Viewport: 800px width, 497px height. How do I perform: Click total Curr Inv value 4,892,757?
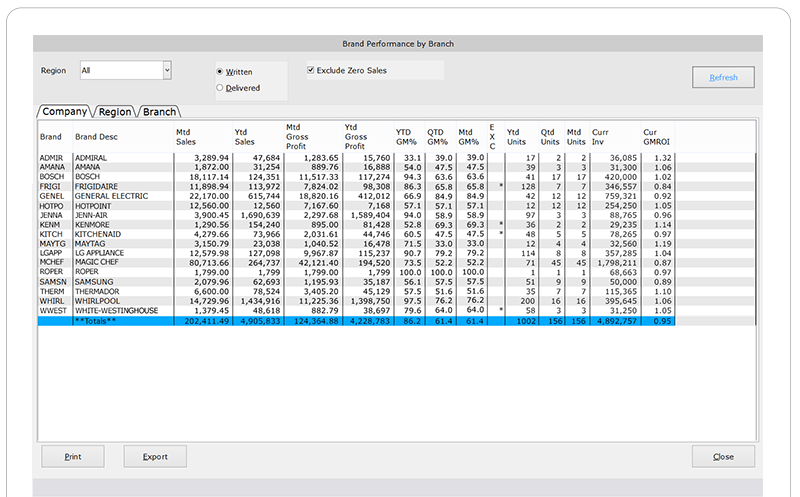pyautogui.click(x=617, y=321)
